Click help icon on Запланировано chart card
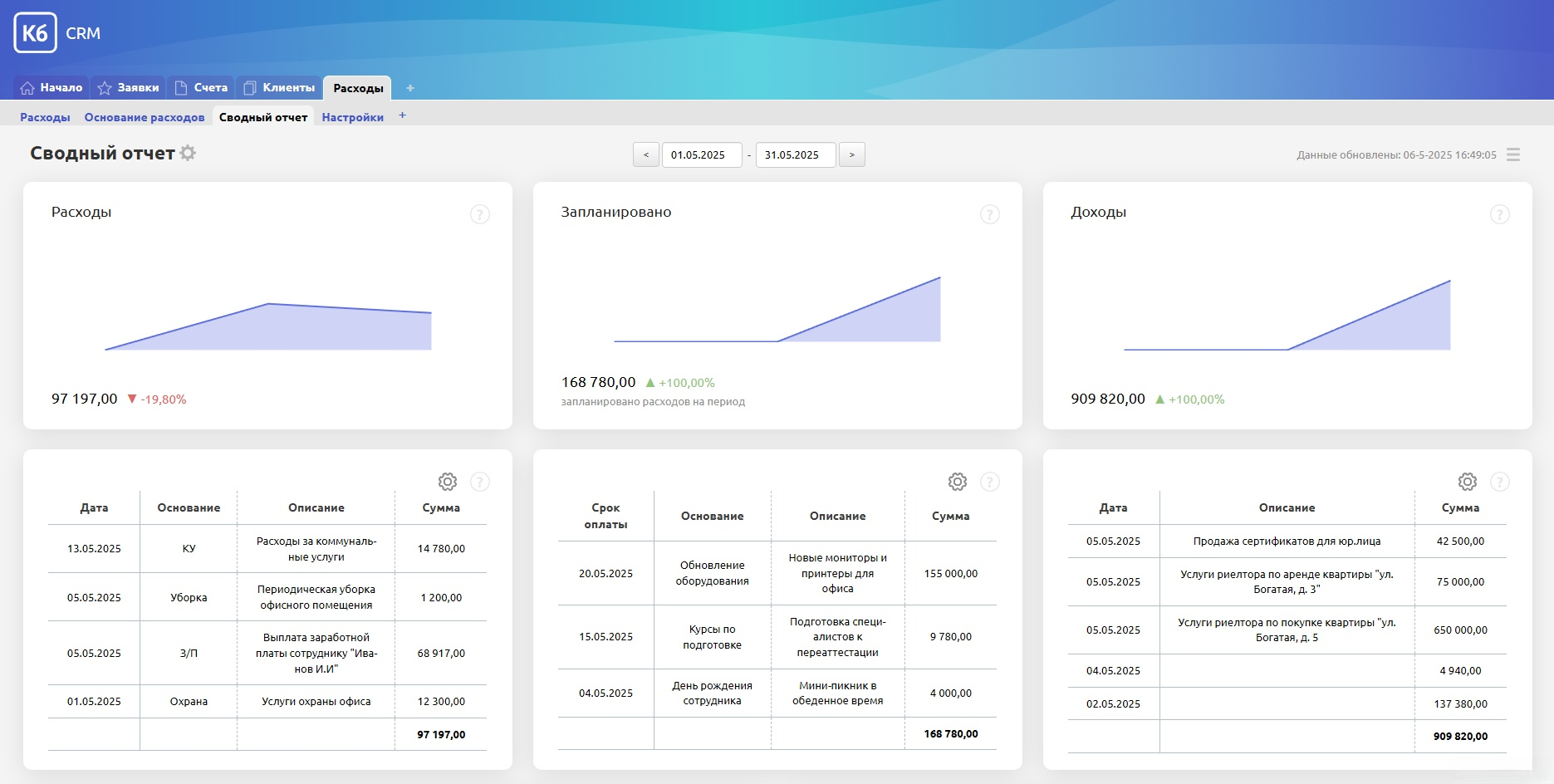 point(989,214)
